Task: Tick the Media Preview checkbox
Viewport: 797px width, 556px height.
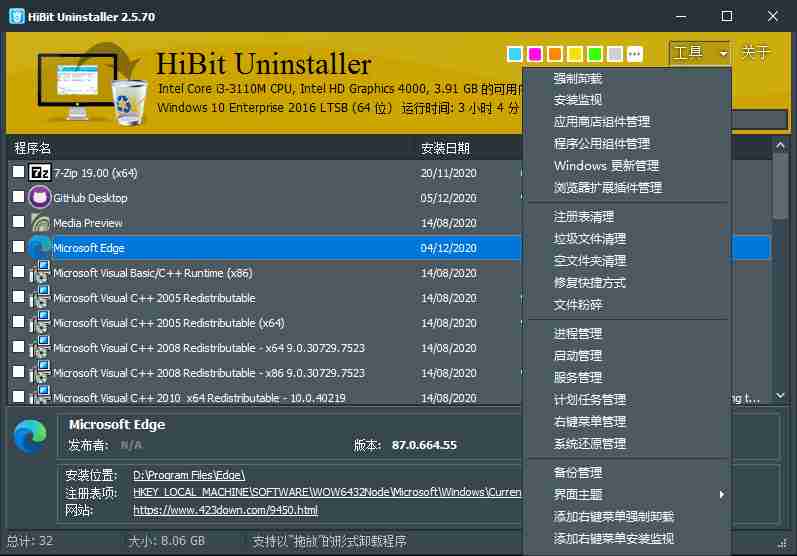Action: coord(18,222)
